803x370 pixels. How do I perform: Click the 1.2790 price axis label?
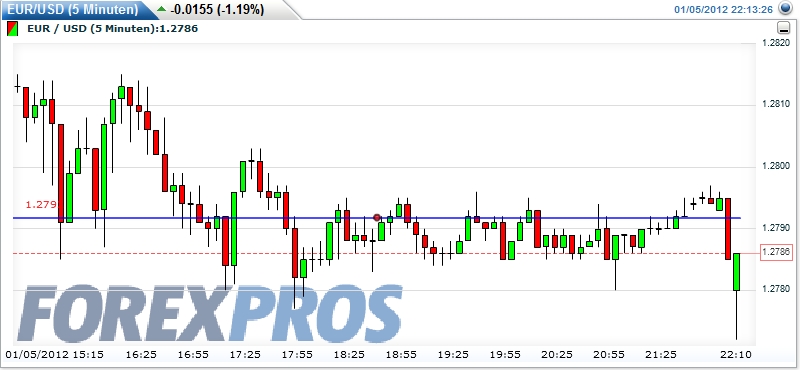tap(775, 228)
